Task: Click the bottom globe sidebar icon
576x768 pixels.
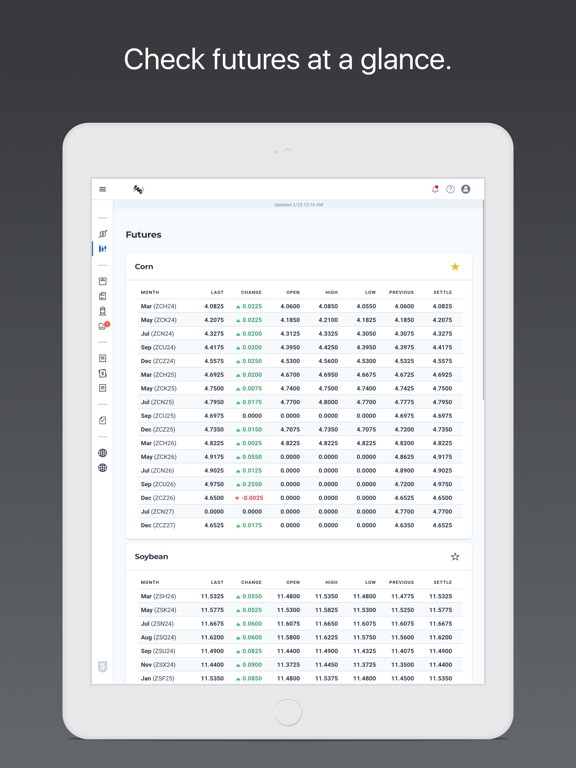Action: coord(102,468)
